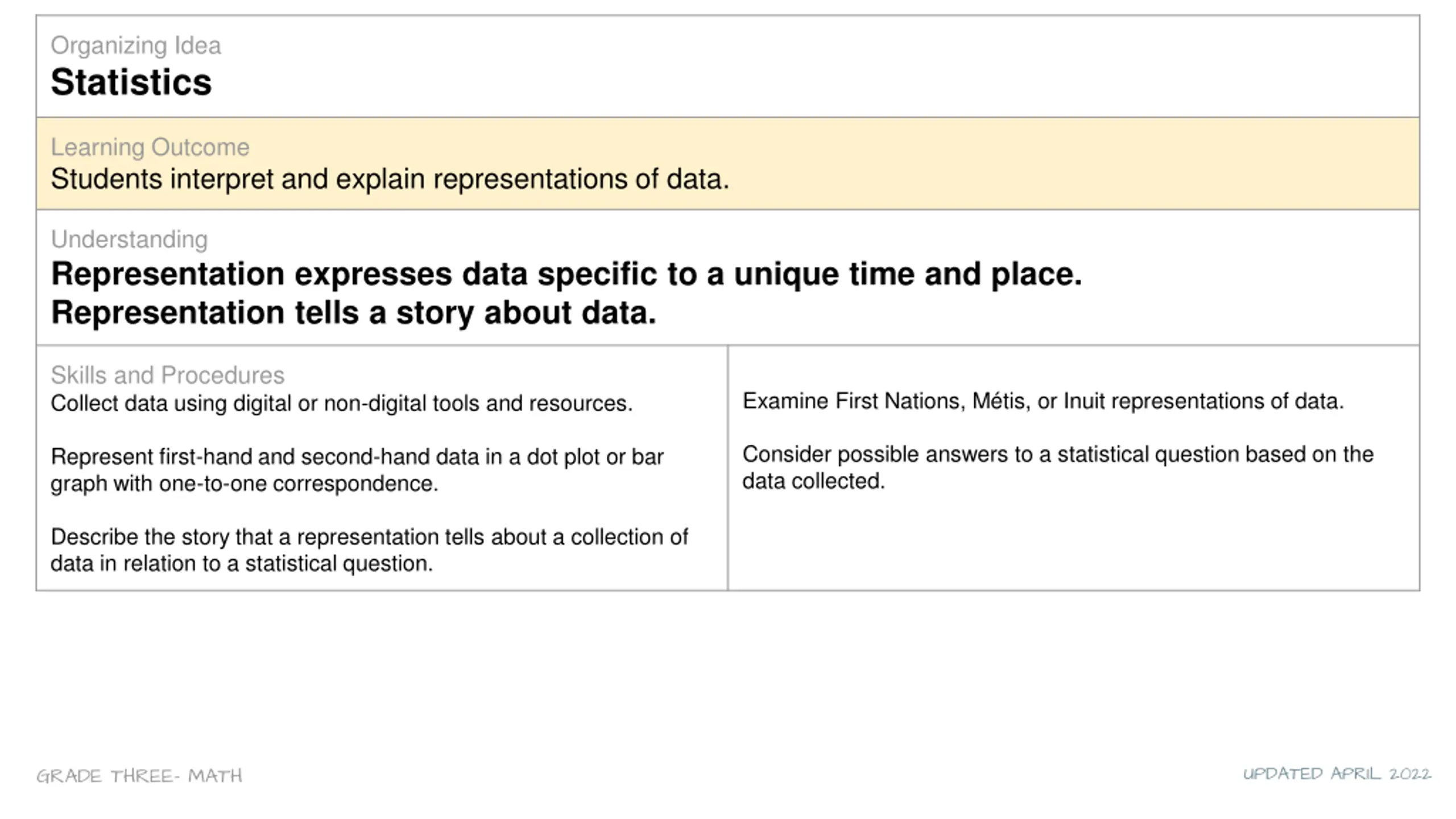
Task: Click 'UPDATED APRIL 2022' footer text
Action: point(1337,774)
